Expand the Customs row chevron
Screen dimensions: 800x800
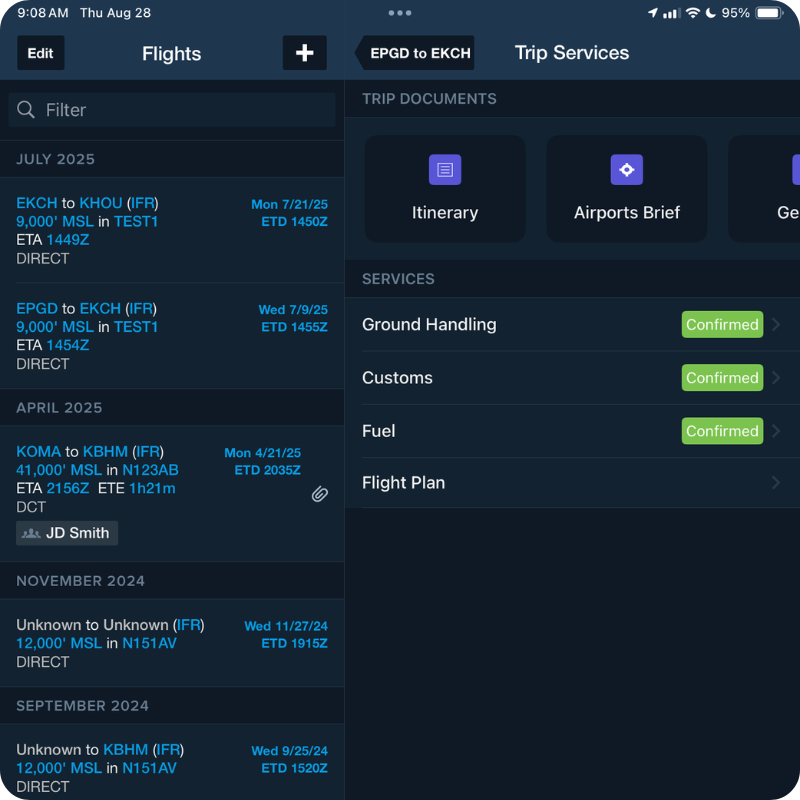coord(777,378)
